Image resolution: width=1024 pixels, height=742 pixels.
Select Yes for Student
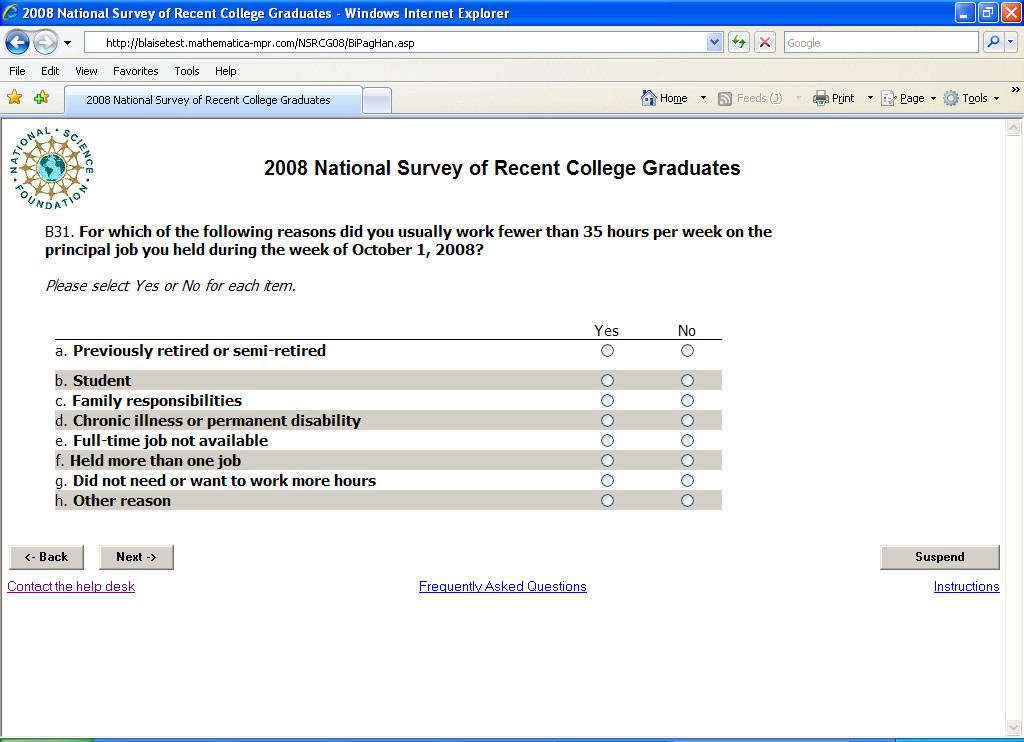point(607,381)
